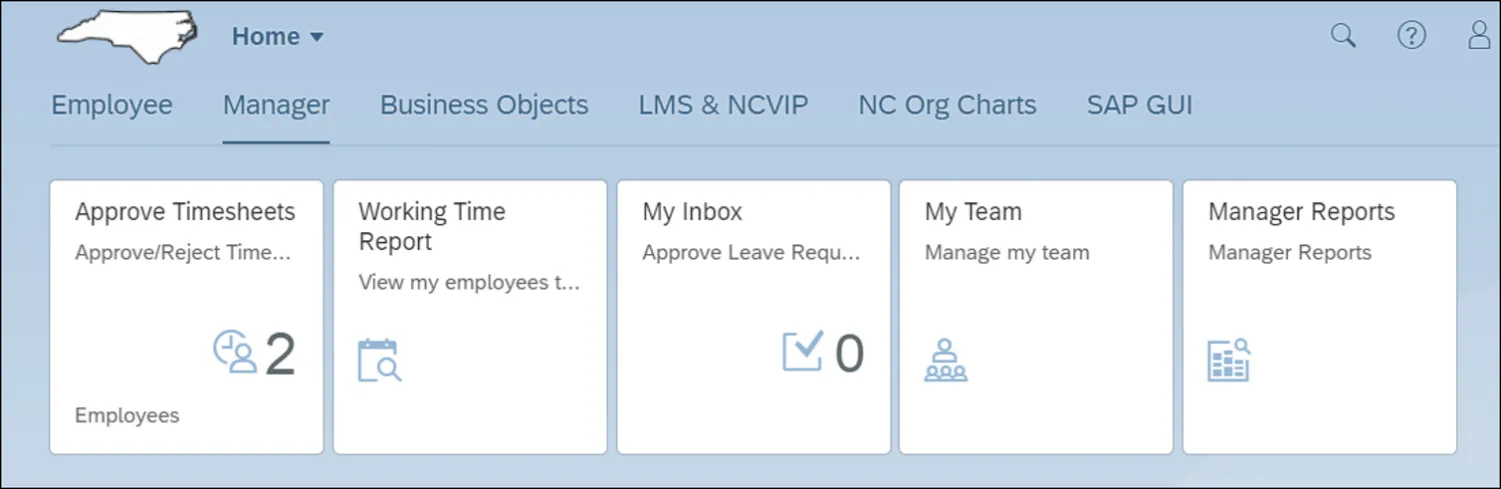Image resolution: width=1501 pixels, height=489 pixels.
Task: Expand the Home dropdown arrow
Action: 317,38
